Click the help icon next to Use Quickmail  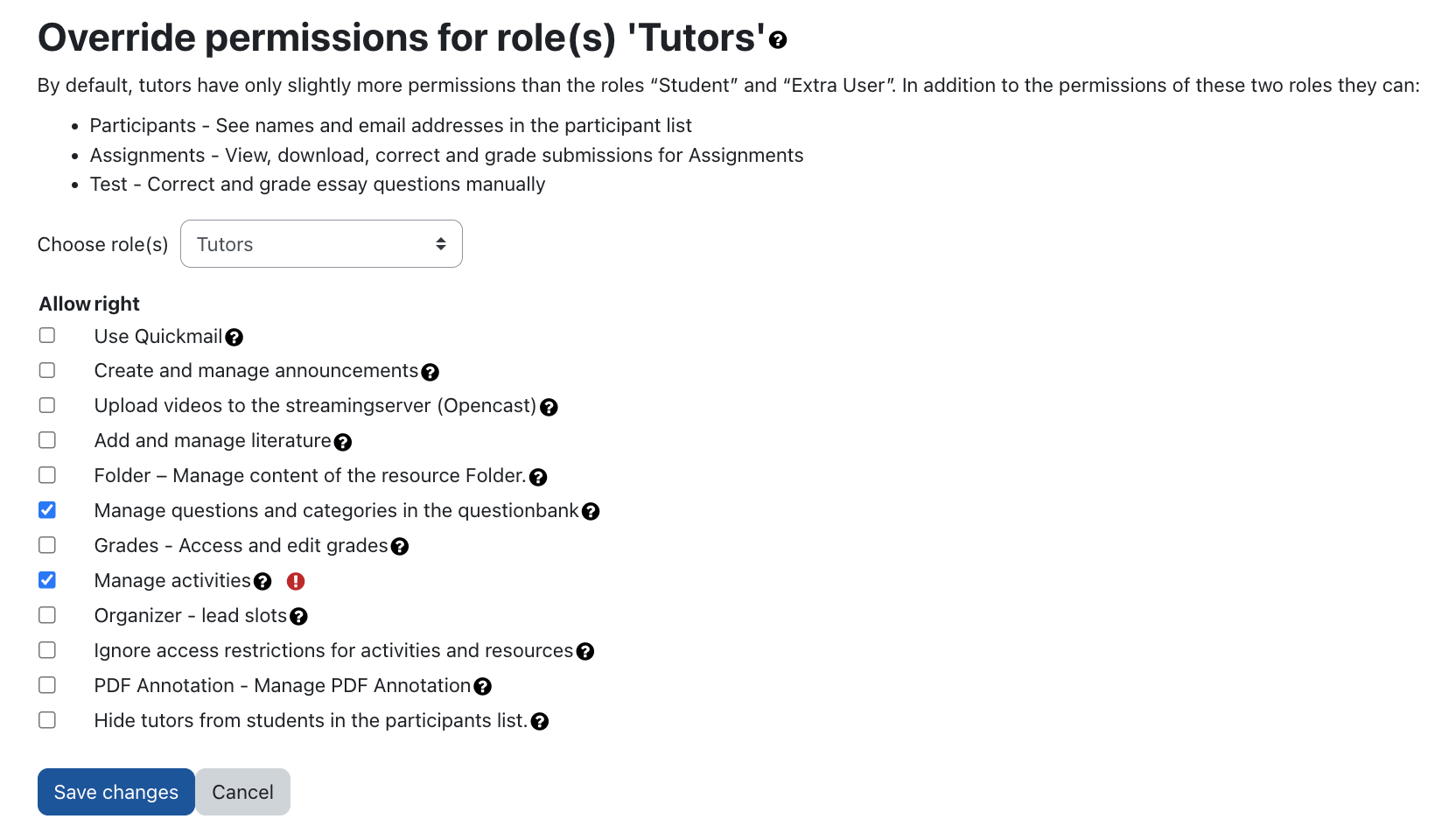pyautogui.click(x=234, y=338)
